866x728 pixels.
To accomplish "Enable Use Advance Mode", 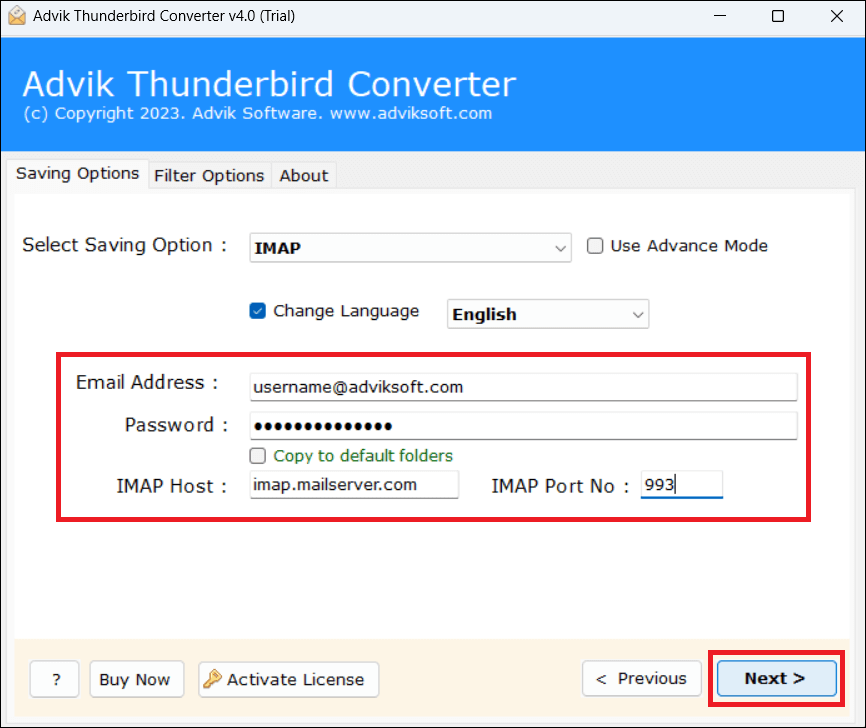I will [x=595, y=245].
